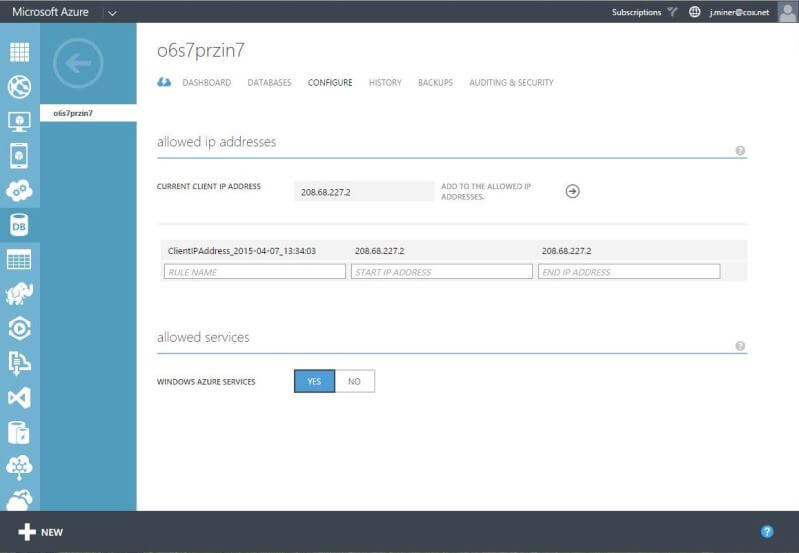Screen dimensions: 799x553
Task: Click the Start IP Address field
Action: 441,272
